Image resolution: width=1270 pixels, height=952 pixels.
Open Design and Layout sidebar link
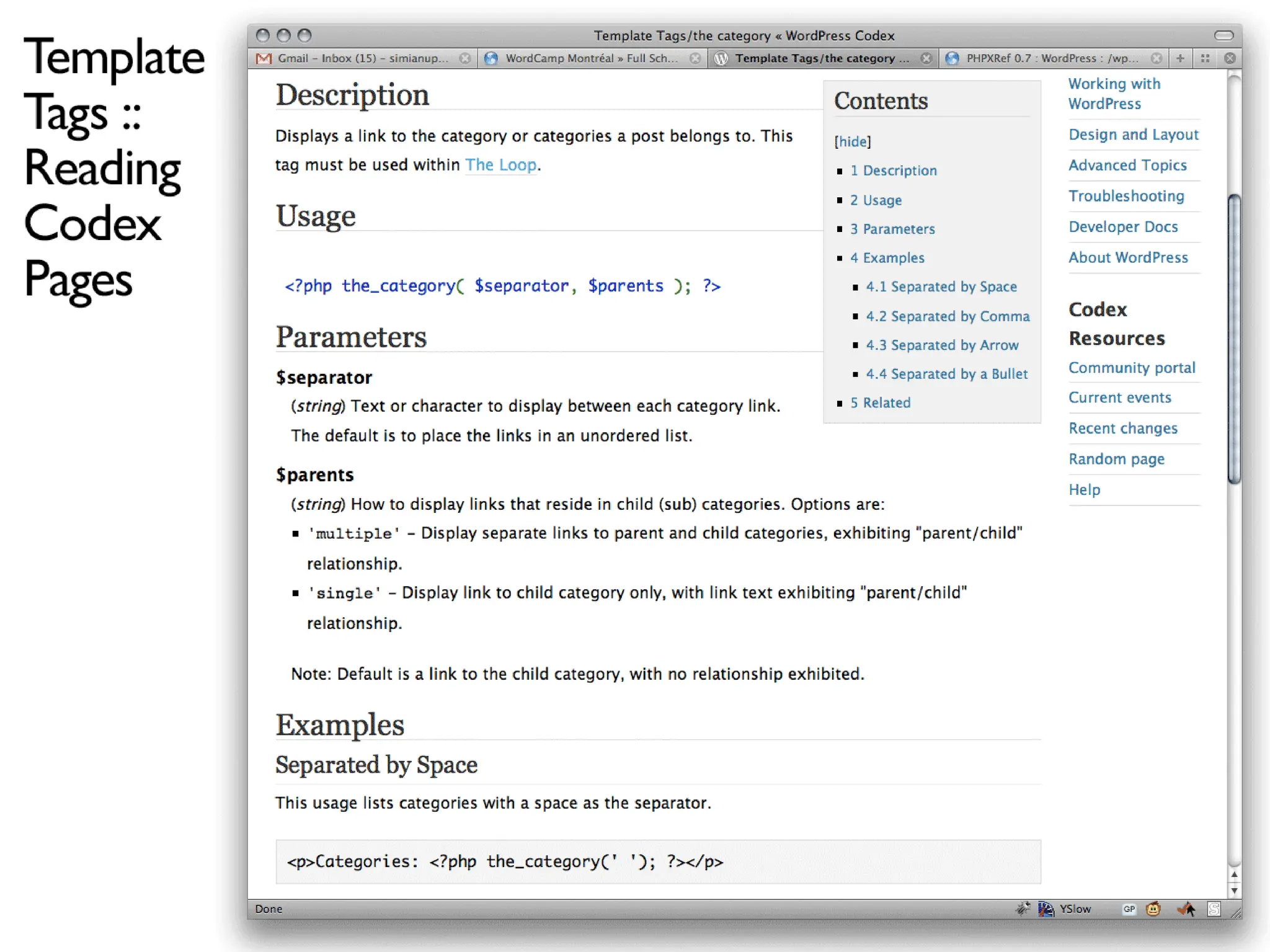click(x=1134, y=135)
